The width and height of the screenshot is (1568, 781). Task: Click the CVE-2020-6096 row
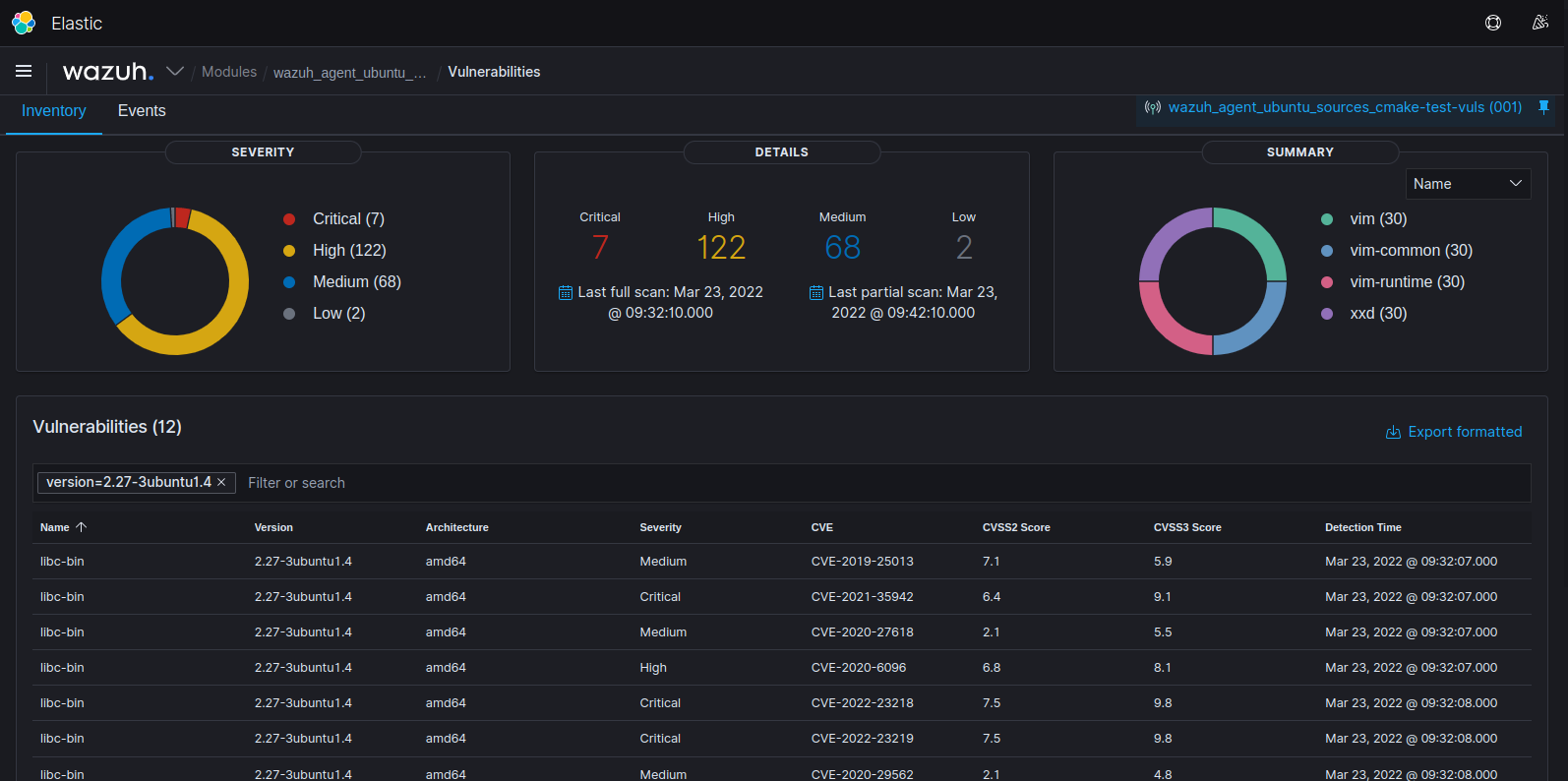click(x=782, y=668)
